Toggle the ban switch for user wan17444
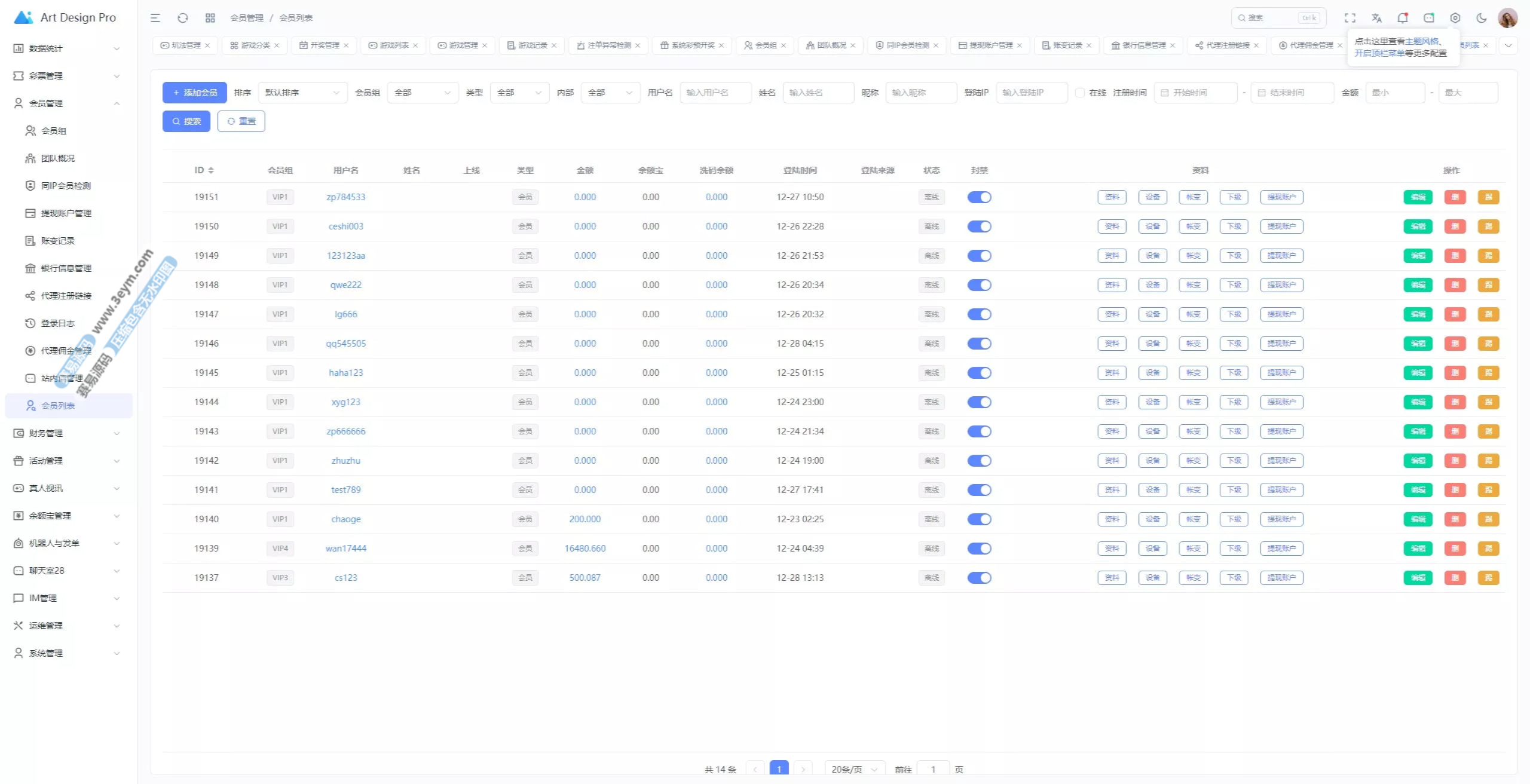 click(x=979, y=549)
